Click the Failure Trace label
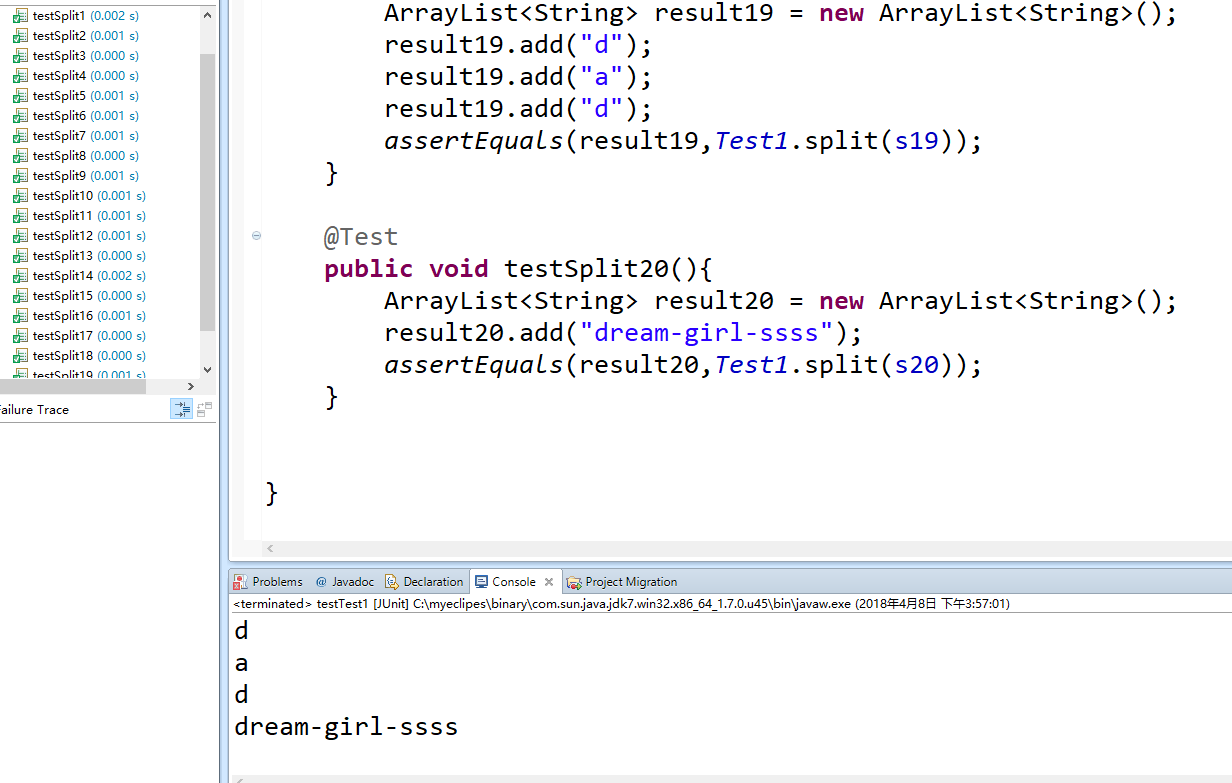 pyautogui.click(x=34, y=410)
